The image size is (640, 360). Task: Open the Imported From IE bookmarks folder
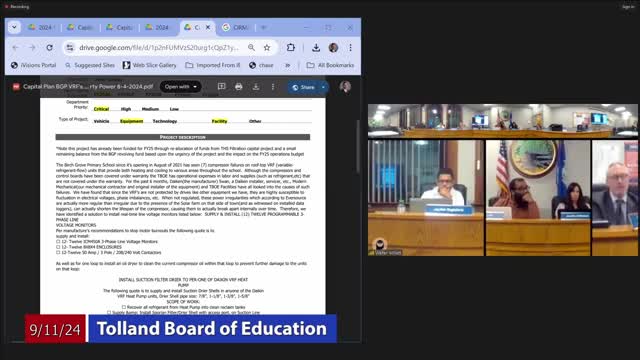tap(213, 65)
